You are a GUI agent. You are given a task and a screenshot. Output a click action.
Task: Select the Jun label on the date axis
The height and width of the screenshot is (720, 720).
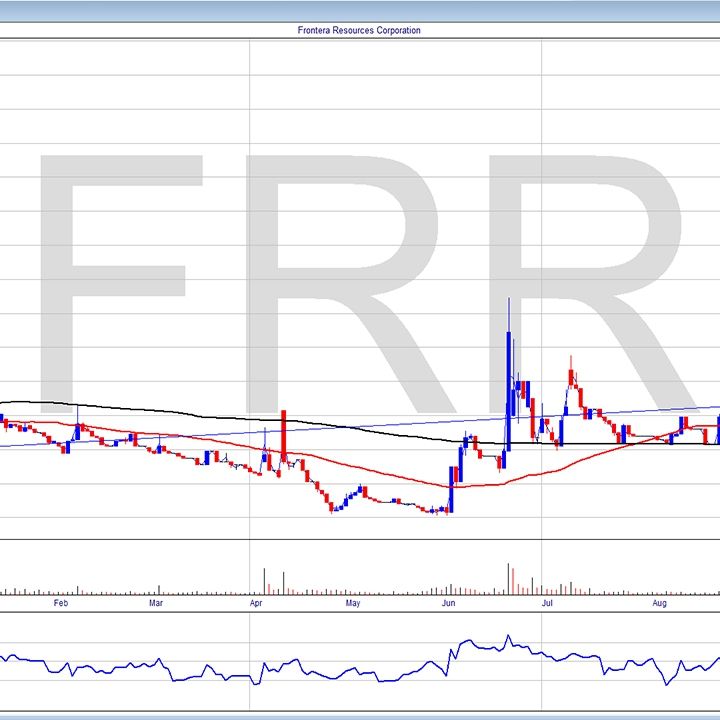pyautogui.click(x=449, y=604)
